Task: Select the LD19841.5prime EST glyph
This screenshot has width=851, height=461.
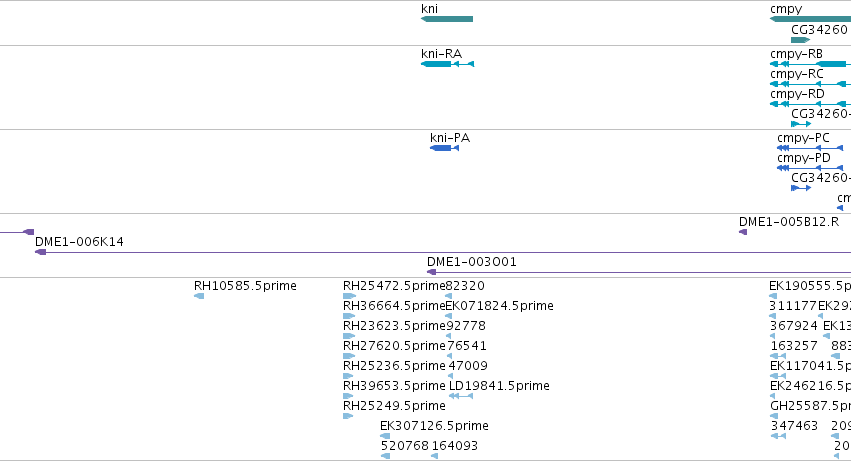Action: pyautogui.click(x=461, y=396)
